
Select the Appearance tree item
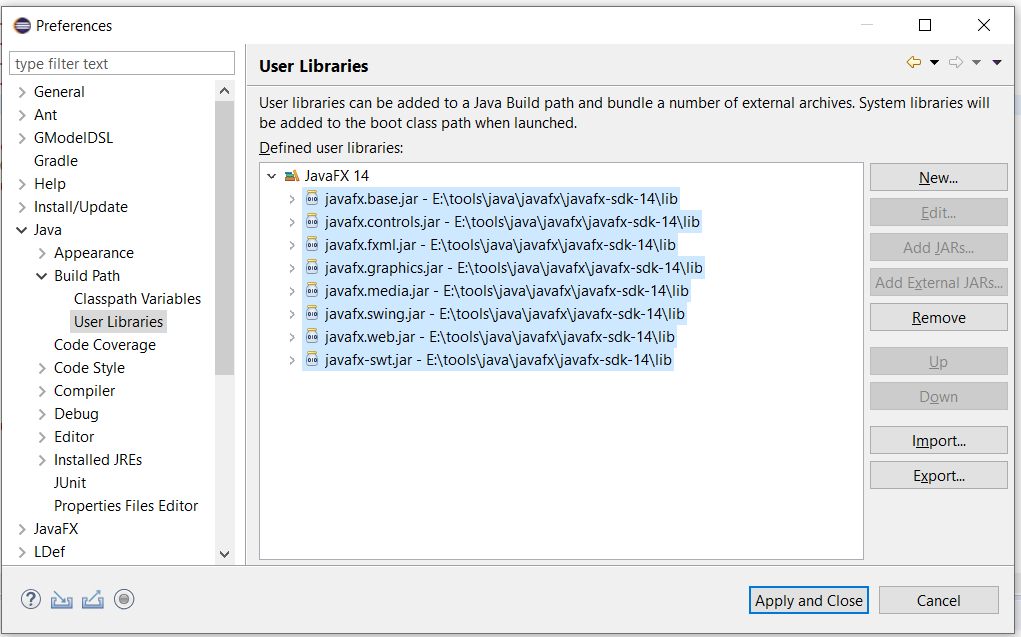[94, 253]
